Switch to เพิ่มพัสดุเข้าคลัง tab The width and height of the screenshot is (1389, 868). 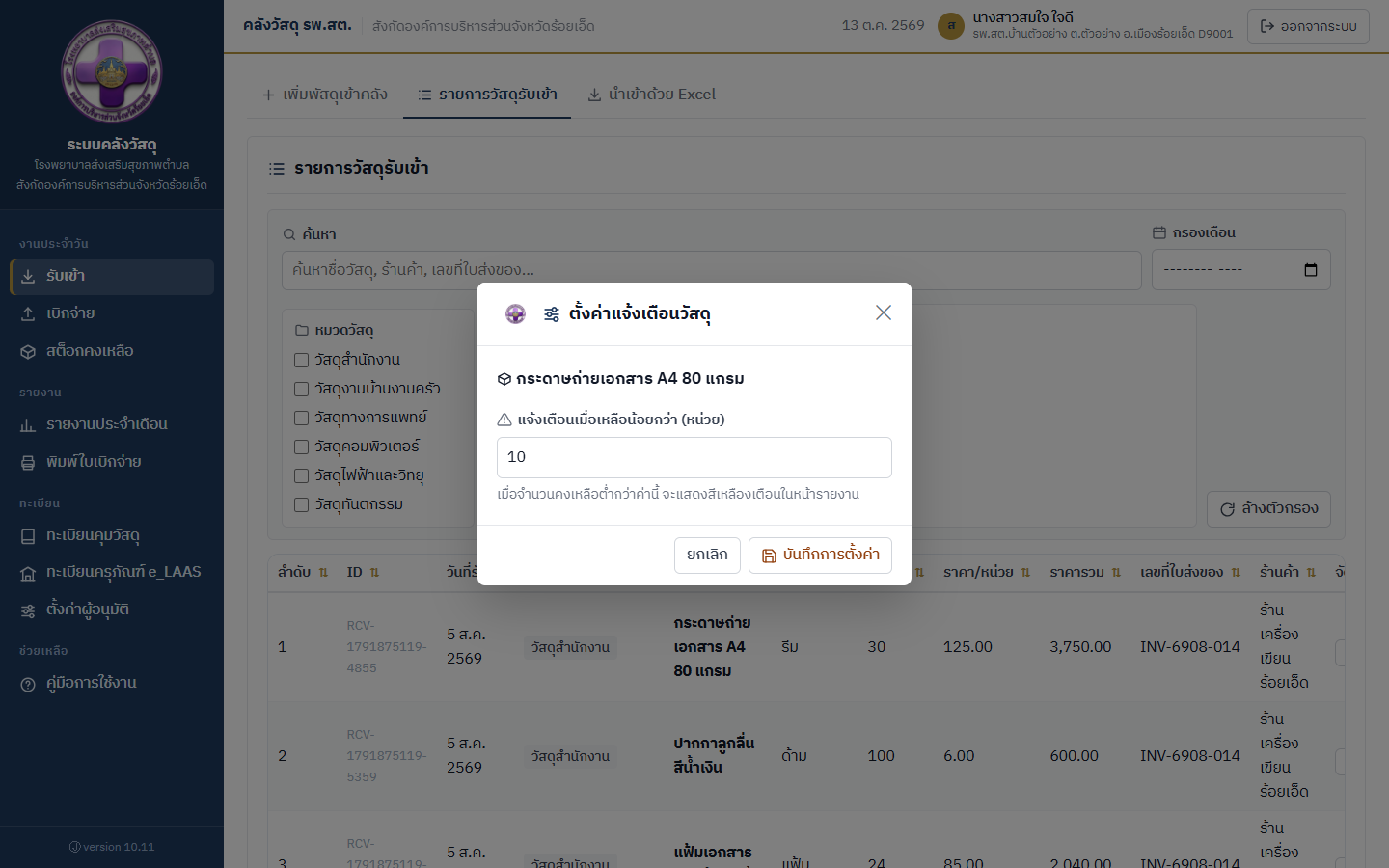coord(325,95)
